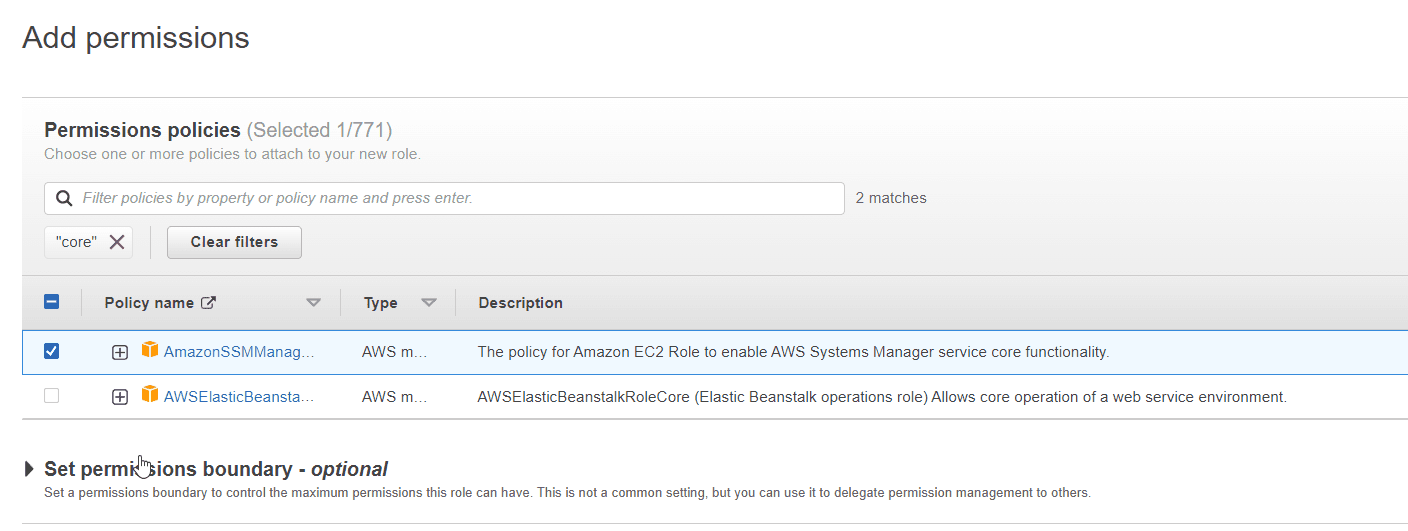
Task: Click the magnifier icon in the filter box
Action: tap(64, 198)
